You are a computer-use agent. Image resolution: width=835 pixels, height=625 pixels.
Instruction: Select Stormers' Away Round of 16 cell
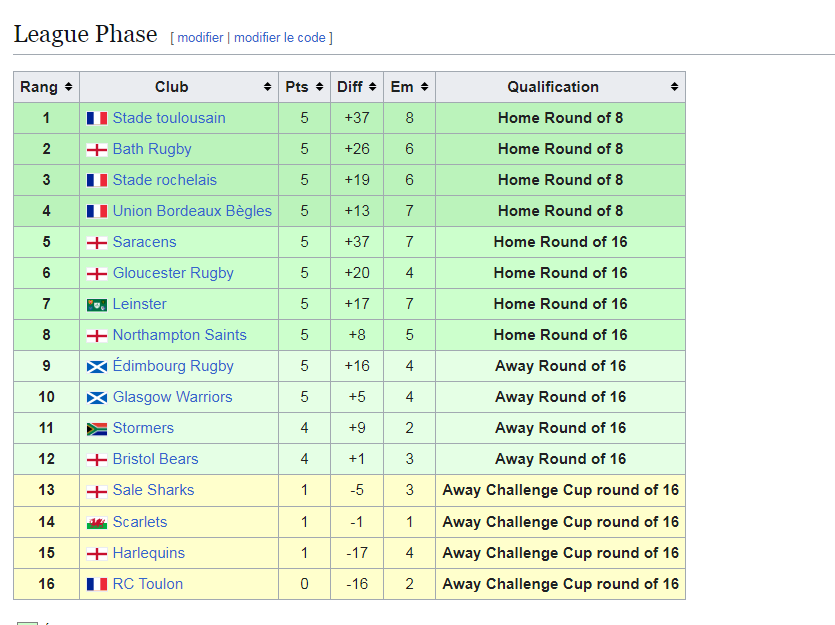tap(560, 428)
